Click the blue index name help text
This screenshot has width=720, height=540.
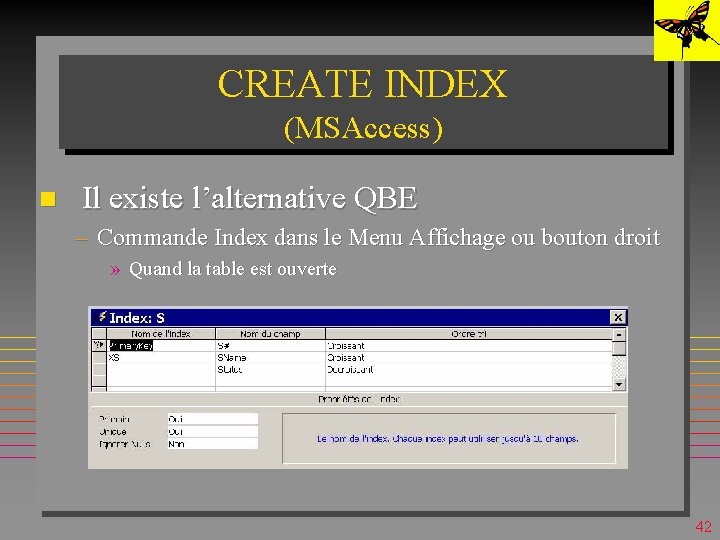pyautogui.click(x=448, y=439)
